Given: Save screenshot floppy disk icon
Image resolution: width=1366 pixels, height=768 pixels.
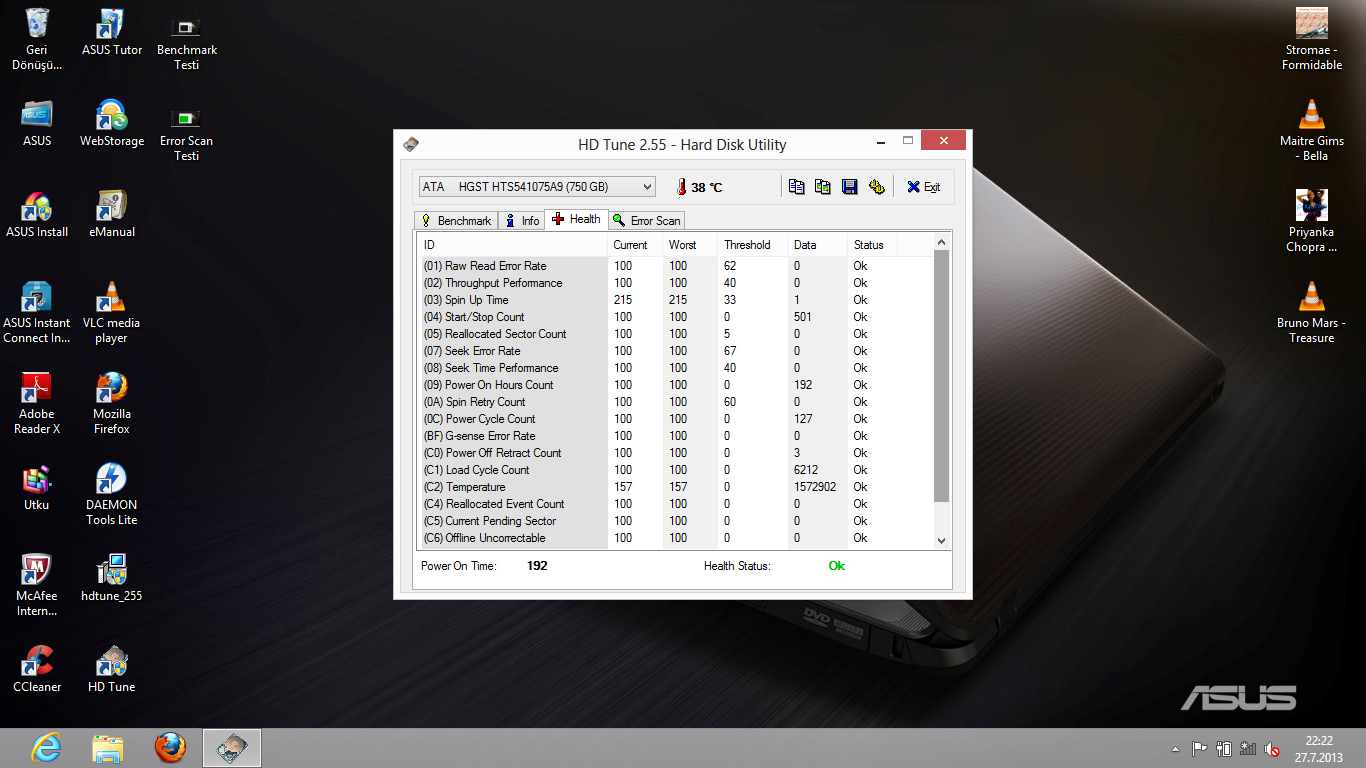Looking at the screenshot, I should 849,187.
